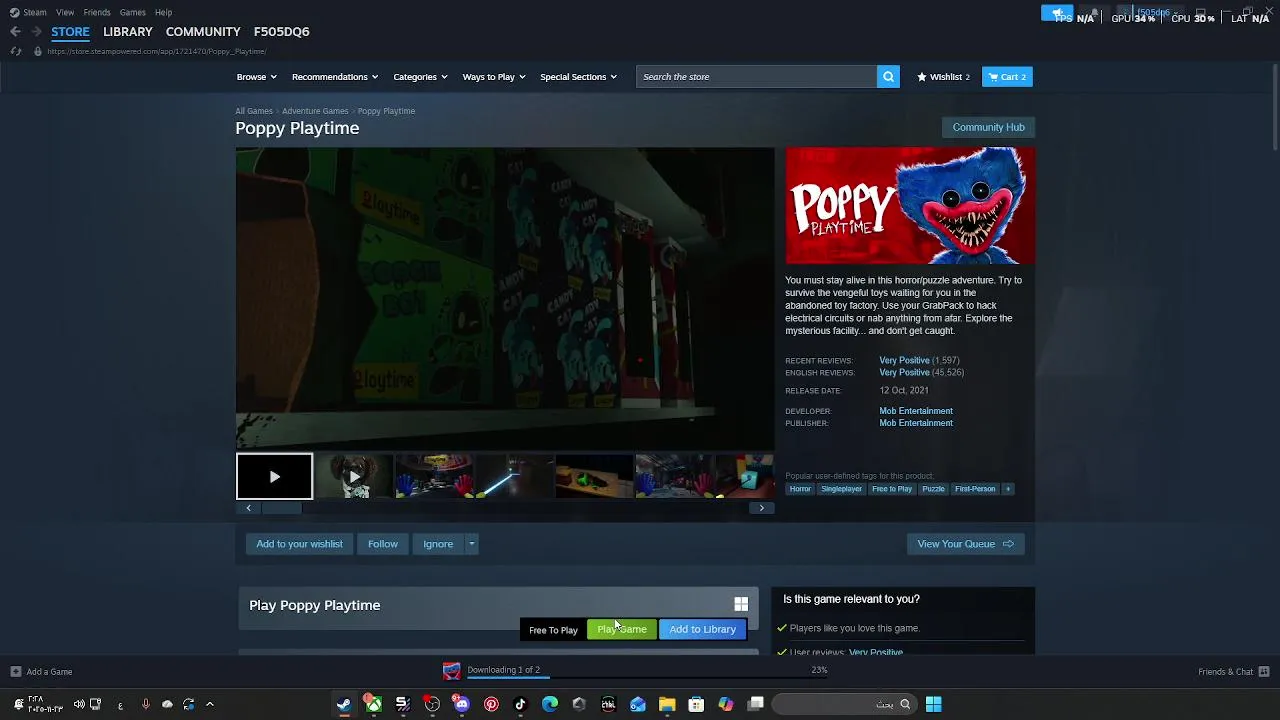Click the green Play Game button
Viewport: 1280px width, 720px height.
622,629
